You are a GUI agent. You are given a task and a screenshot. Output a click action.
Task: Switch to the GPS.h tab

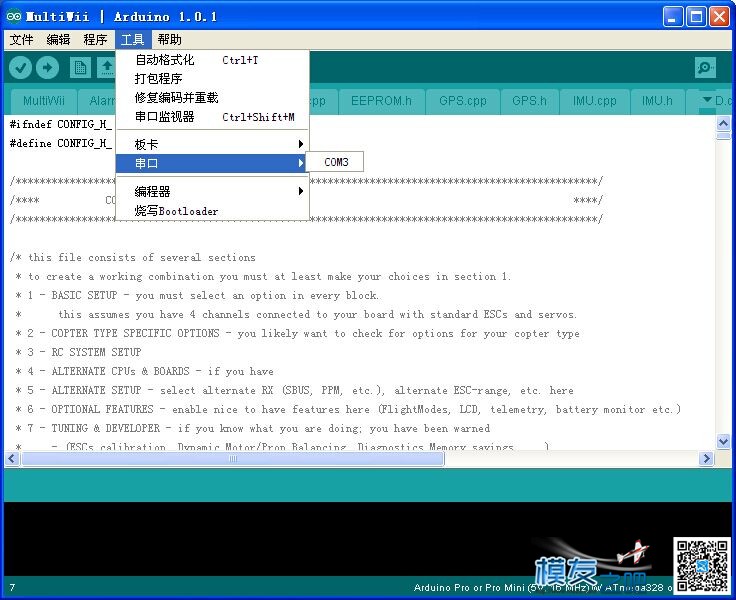coord(529,101)
